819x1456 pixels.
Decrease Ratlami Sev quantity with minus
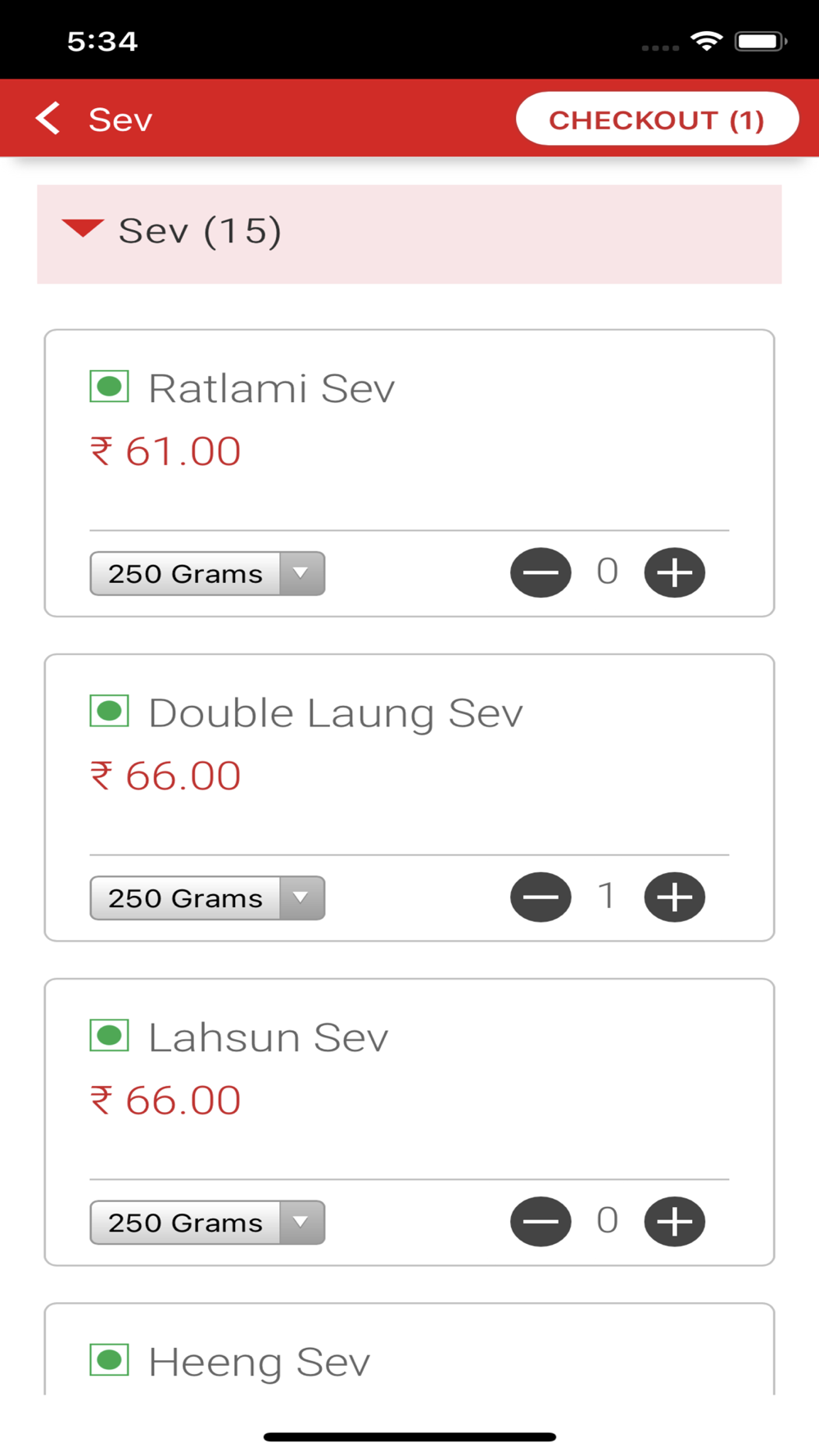click(x=541, y=572)
